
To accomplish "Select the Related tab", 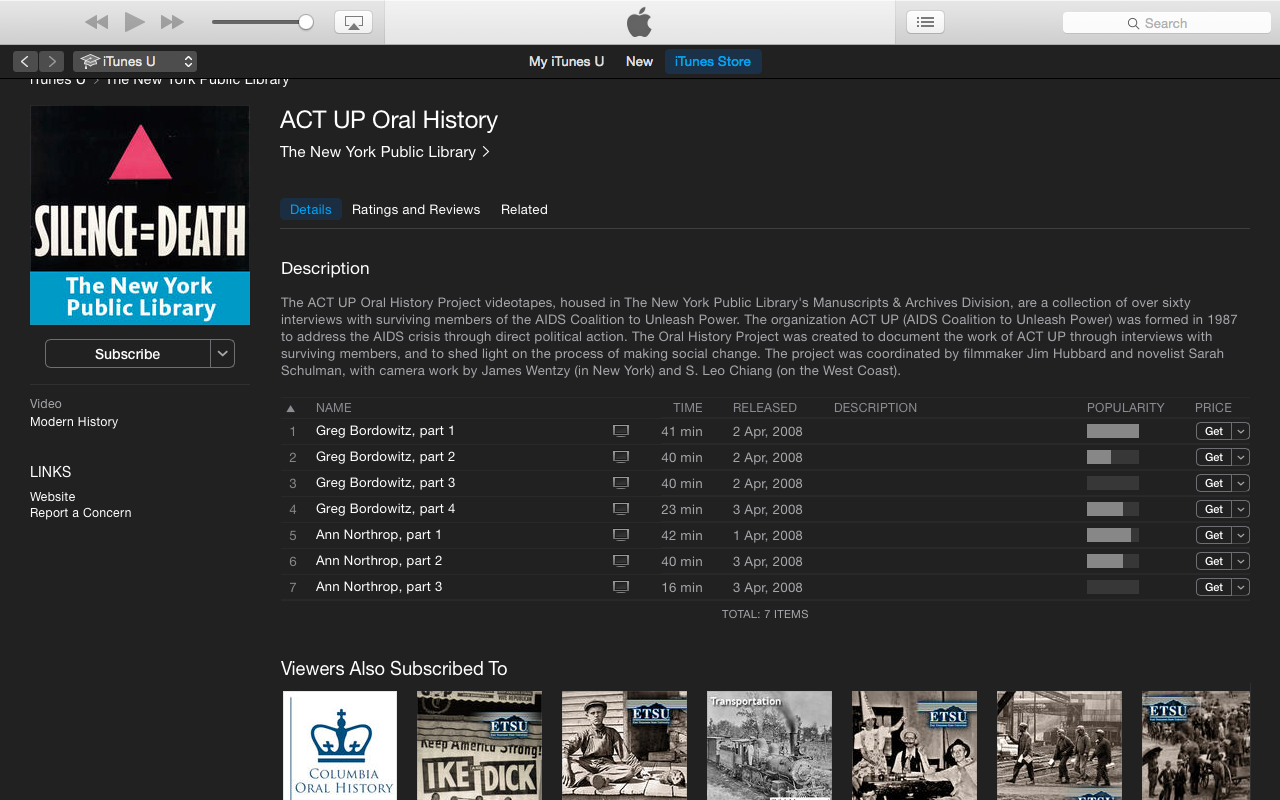I will click(x=524, y=209).
